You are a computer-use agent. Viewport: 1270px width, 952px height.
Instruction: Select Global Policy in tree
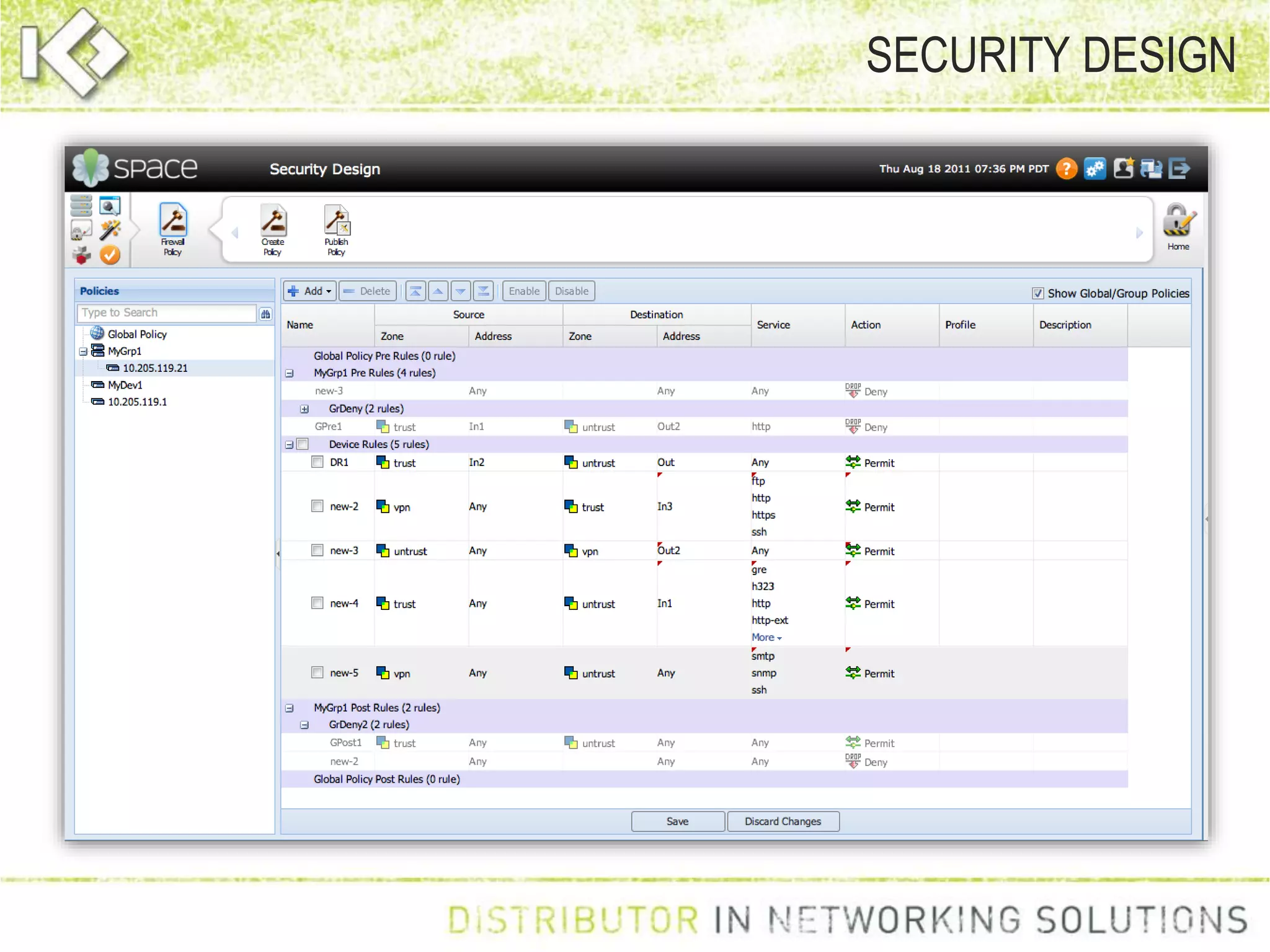[x=136, y=334]
